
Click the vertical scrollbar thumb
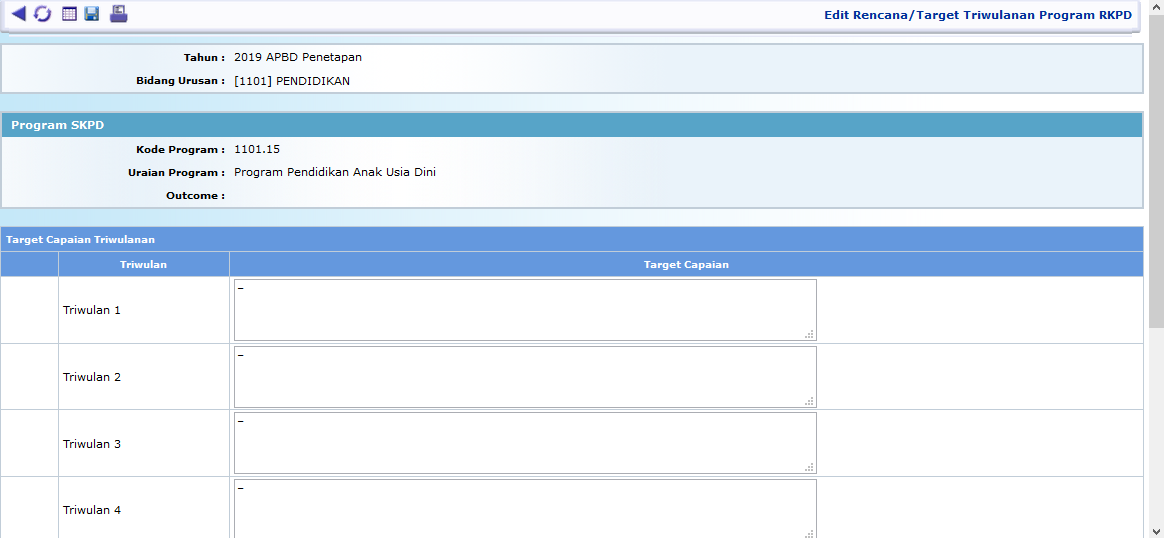click(x=1156, y=170)
